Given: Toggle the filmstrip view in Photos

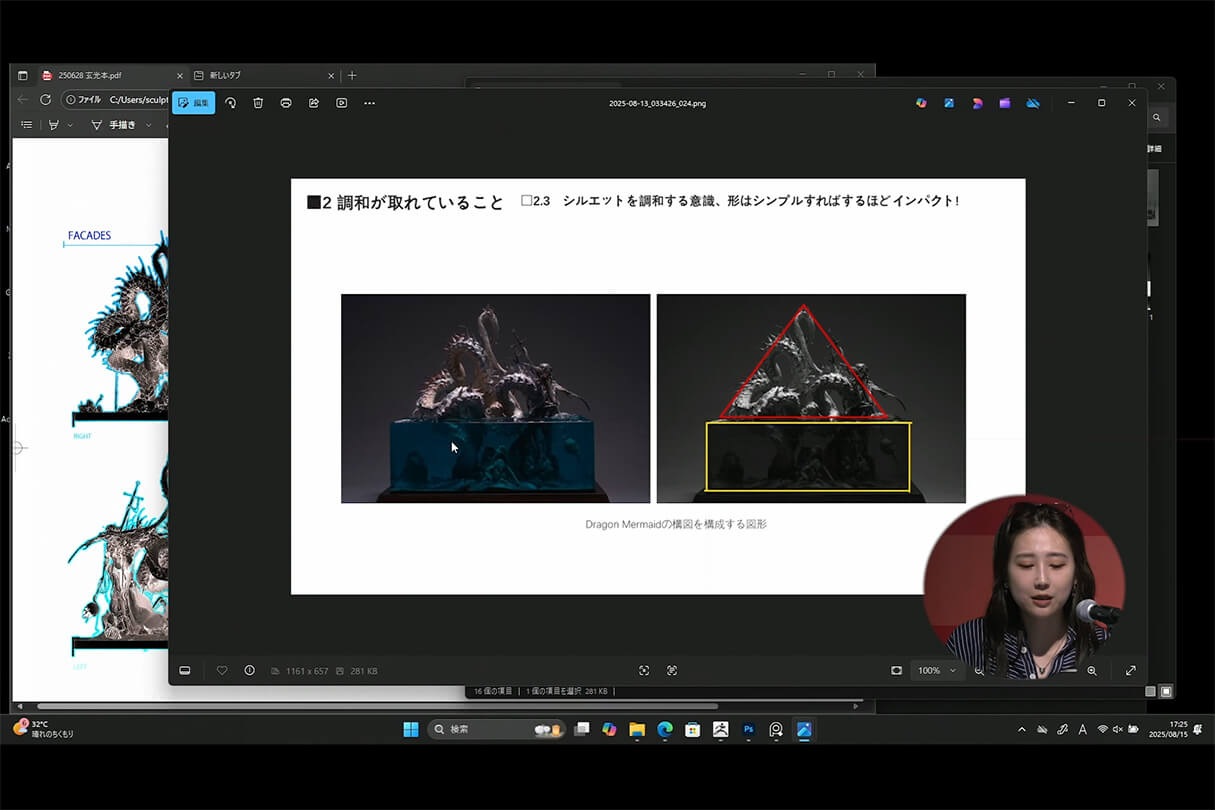Looking at the screenshot, I should pos(185,670).
